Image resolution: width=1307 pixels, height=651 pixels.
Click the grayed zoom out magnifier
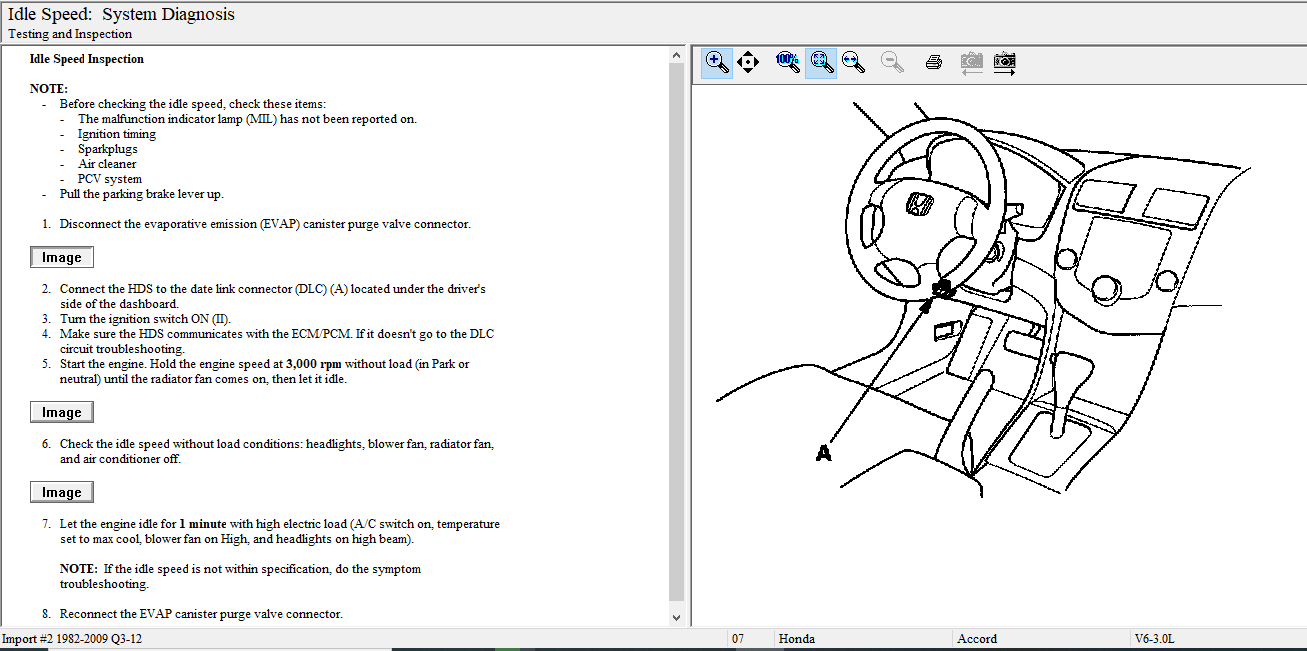[893, 62]
